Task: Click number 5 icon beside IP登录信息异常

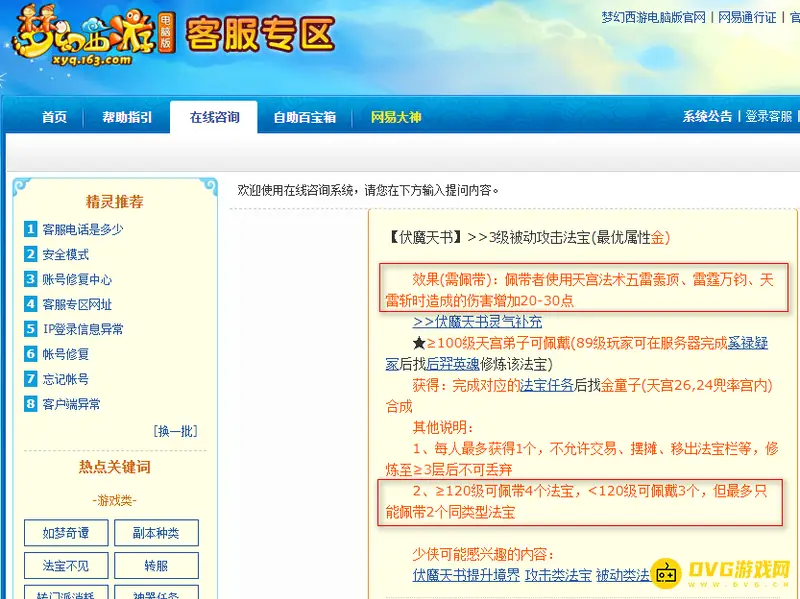Action: [31, 329]
